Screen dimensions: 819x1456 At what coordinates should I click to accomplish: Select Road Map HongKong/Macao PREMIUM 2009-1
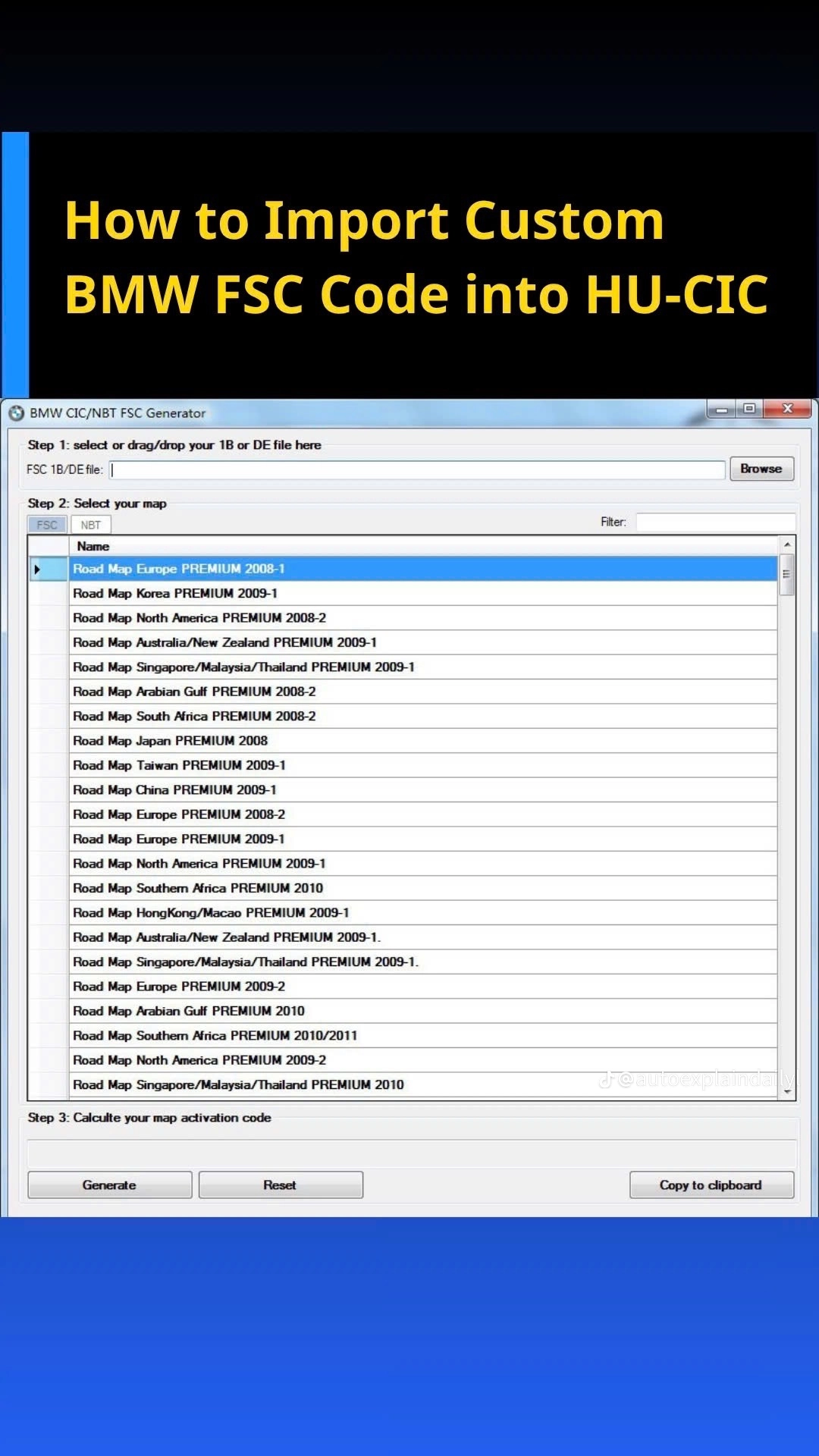[x=423, y=913]
